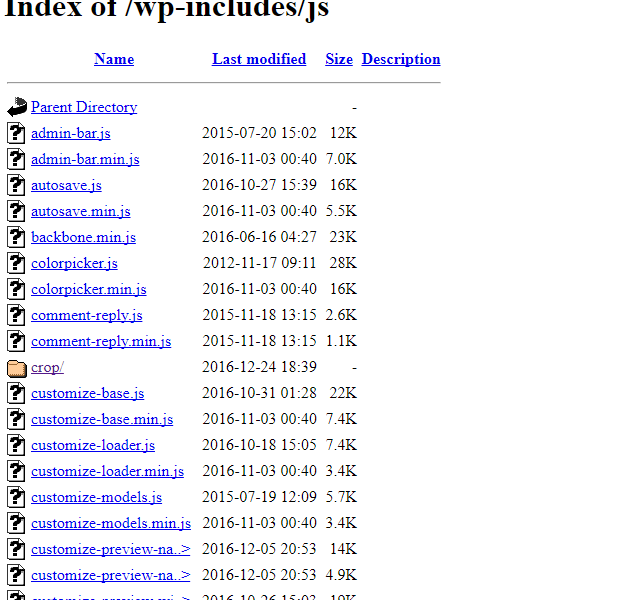Open the comment-reply.min.js file link

tap(101, 341)
